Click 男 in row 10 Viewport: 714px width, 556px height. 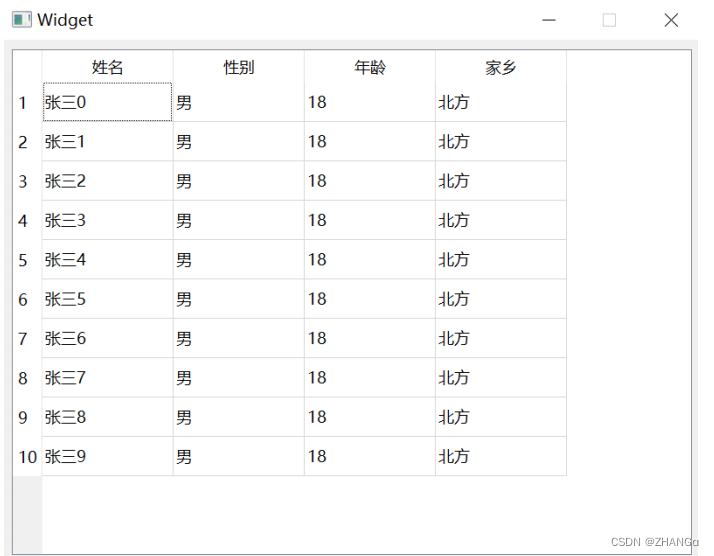point(239,457)
